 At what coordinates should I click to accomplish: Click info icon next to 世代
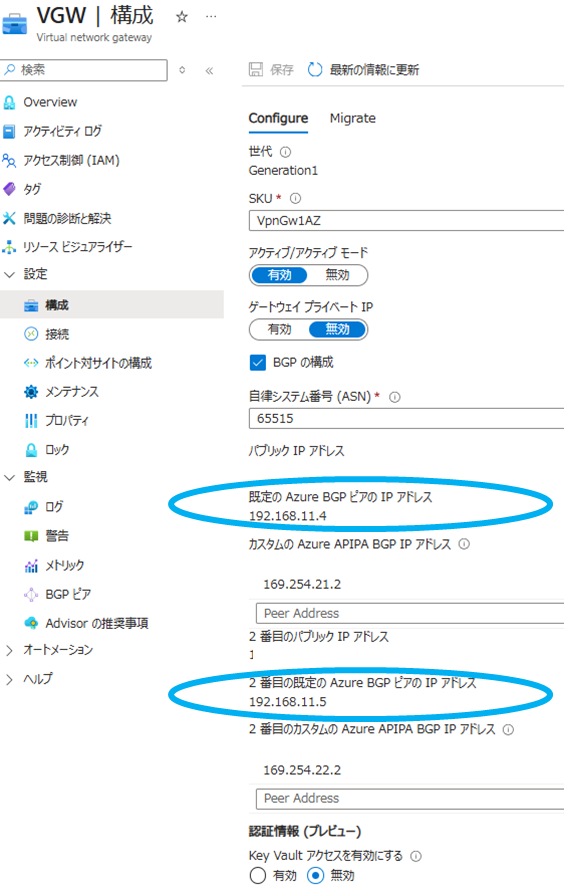[x=285, y=152]
